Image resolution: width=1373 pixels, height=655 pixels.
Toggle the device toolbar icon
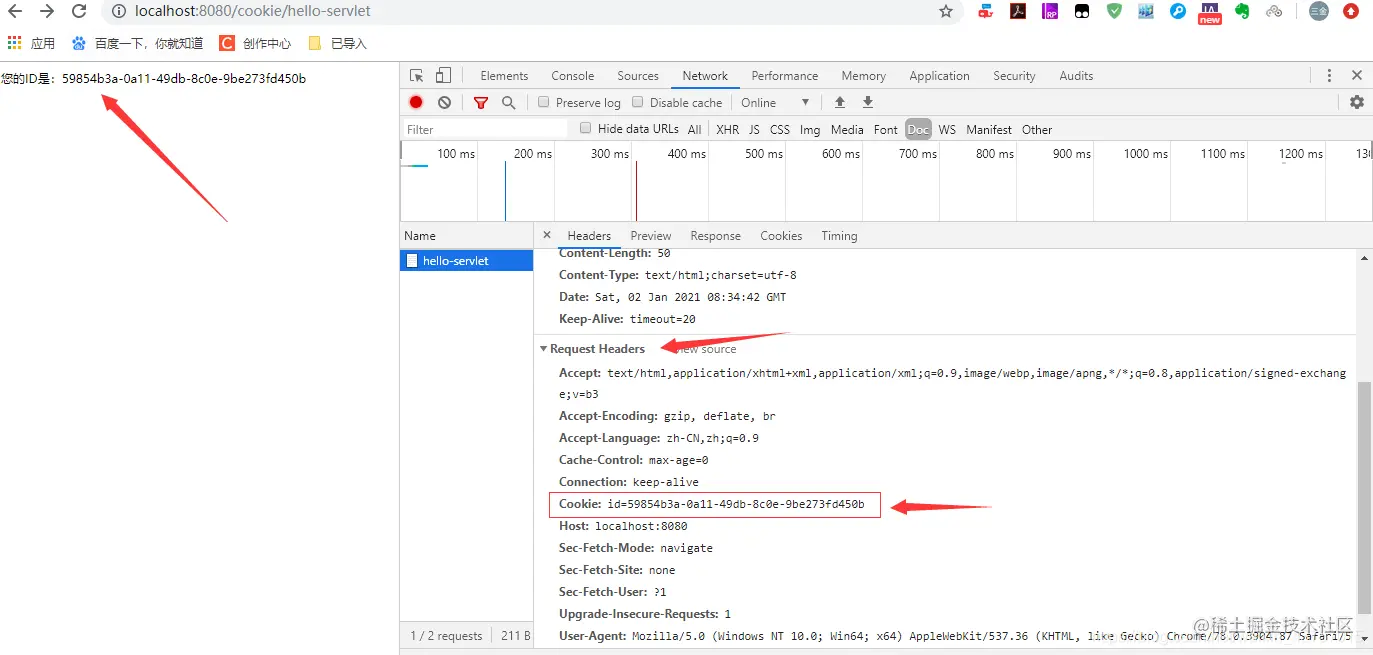(x=443, y=75)
